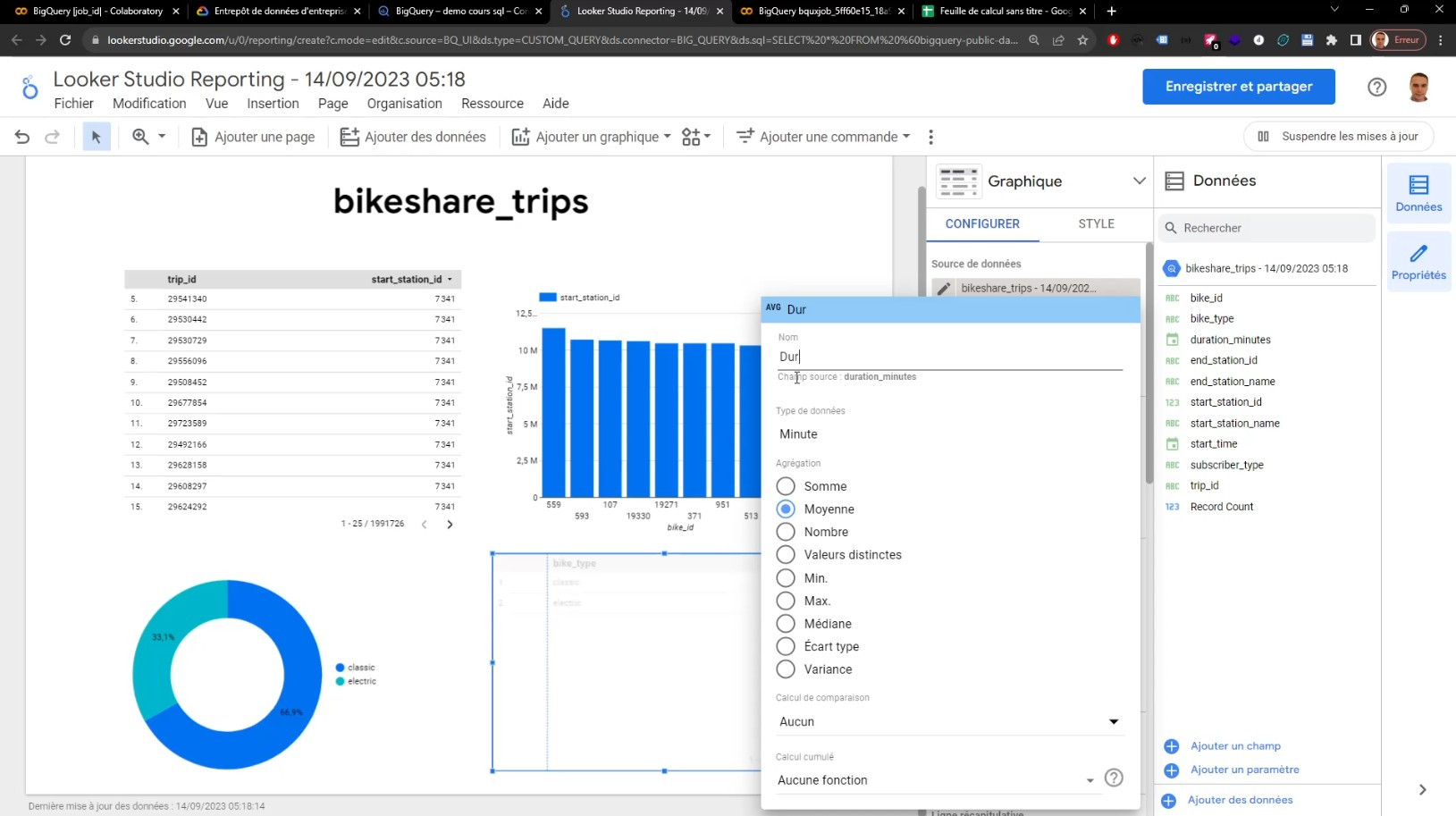Open the Propriétés side panel
This screenshot has width=1456, height=816.
tap(1418, 262)
